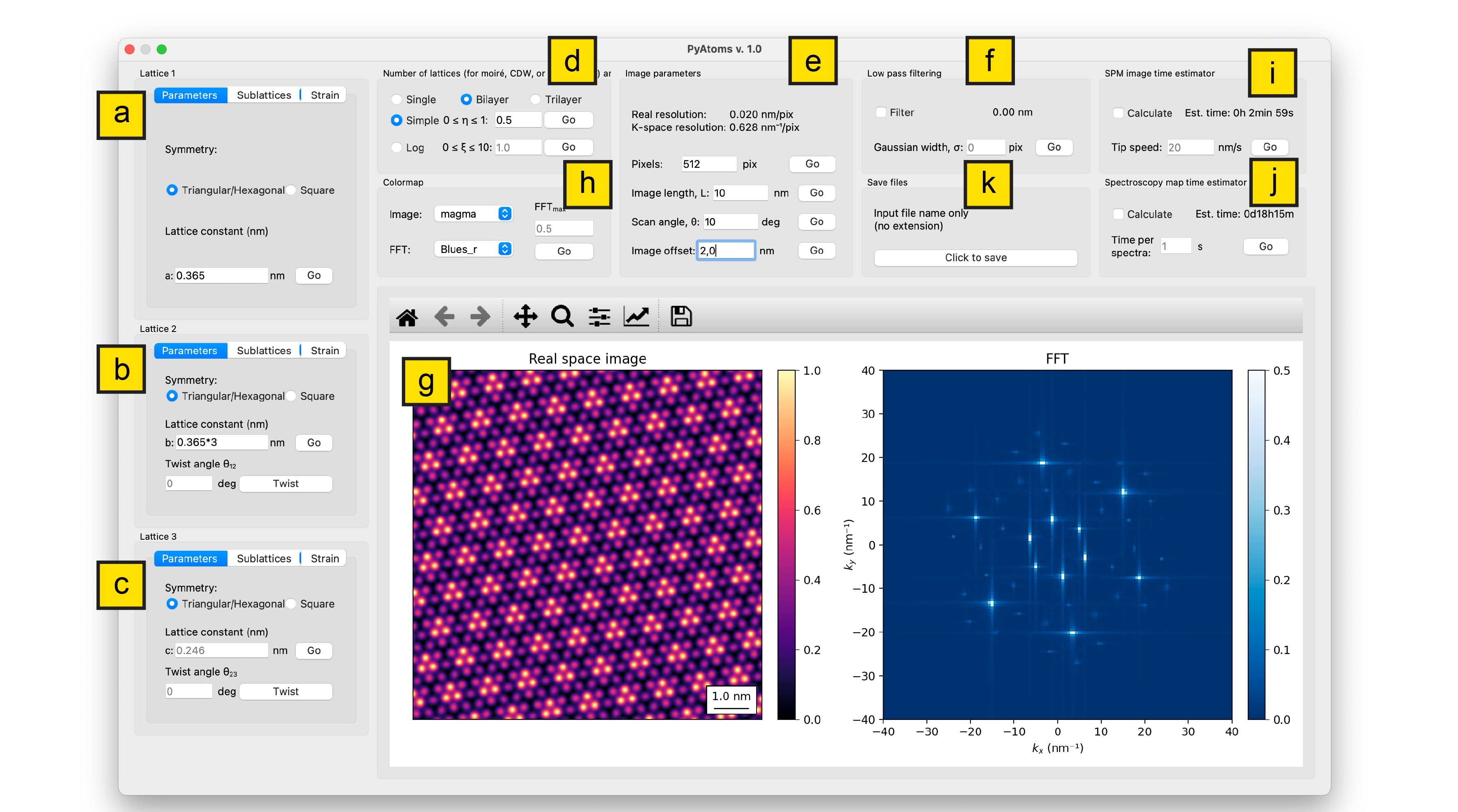Viewport: 1458px width, 812px height.
Task: Open the FFT colormap Blues_r dropdown
Action: [x=473, y=249]
